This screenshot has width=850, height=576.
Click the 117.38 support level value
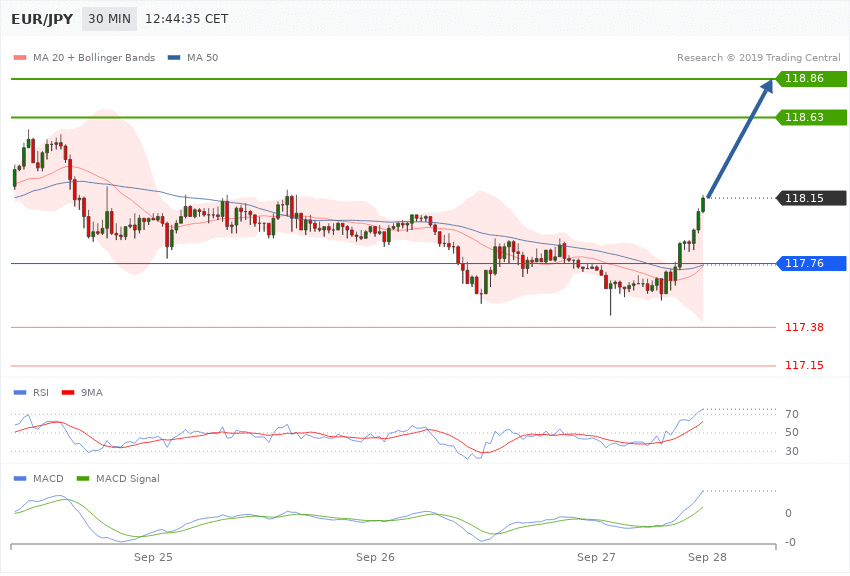804,327
